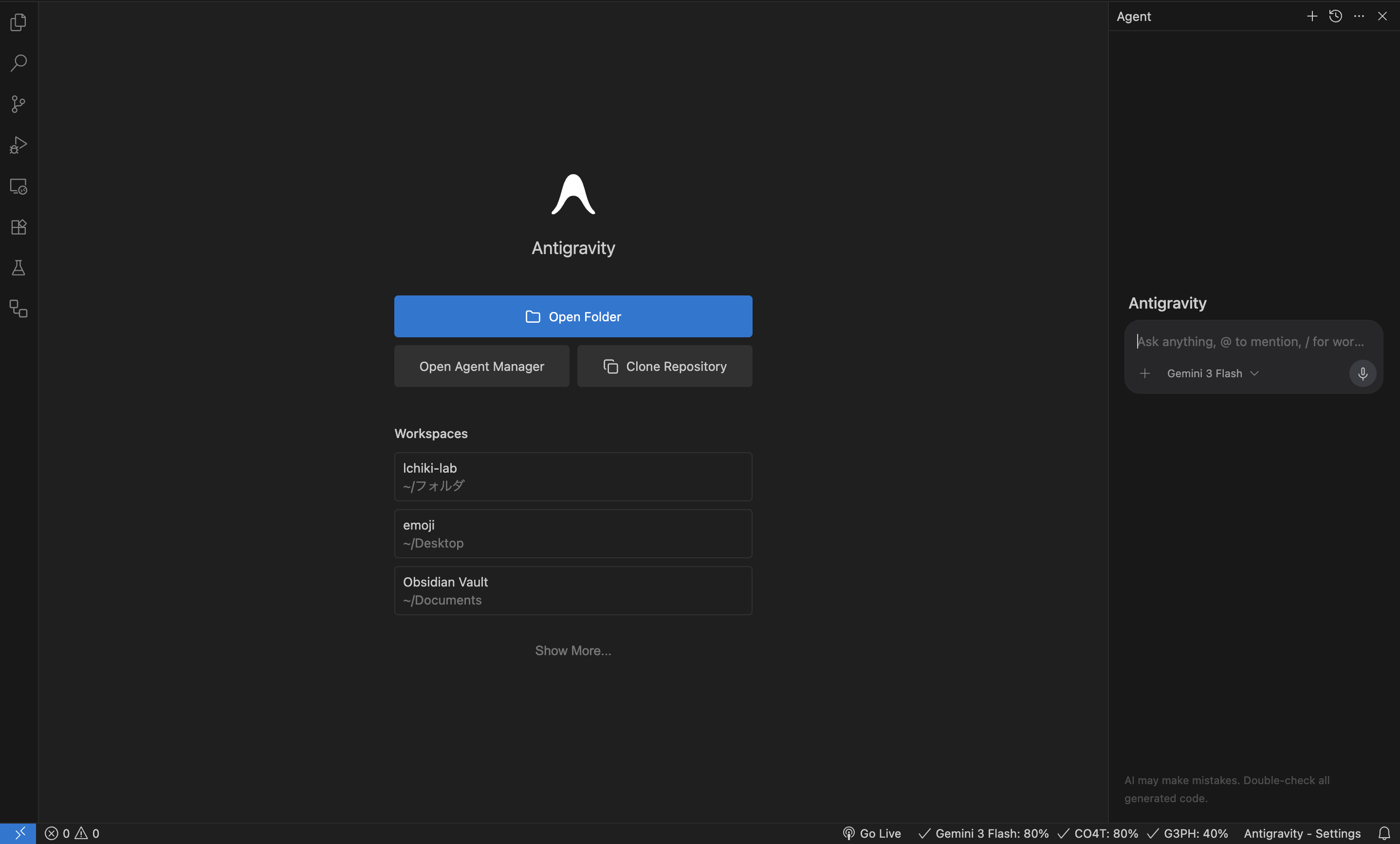Open the Testing flask view
1400x844 pixels.
pos(18,268)
